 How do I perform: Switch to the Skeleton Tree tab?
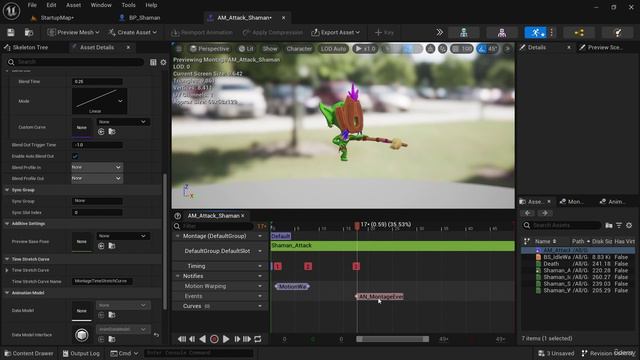tap(30, 47)
